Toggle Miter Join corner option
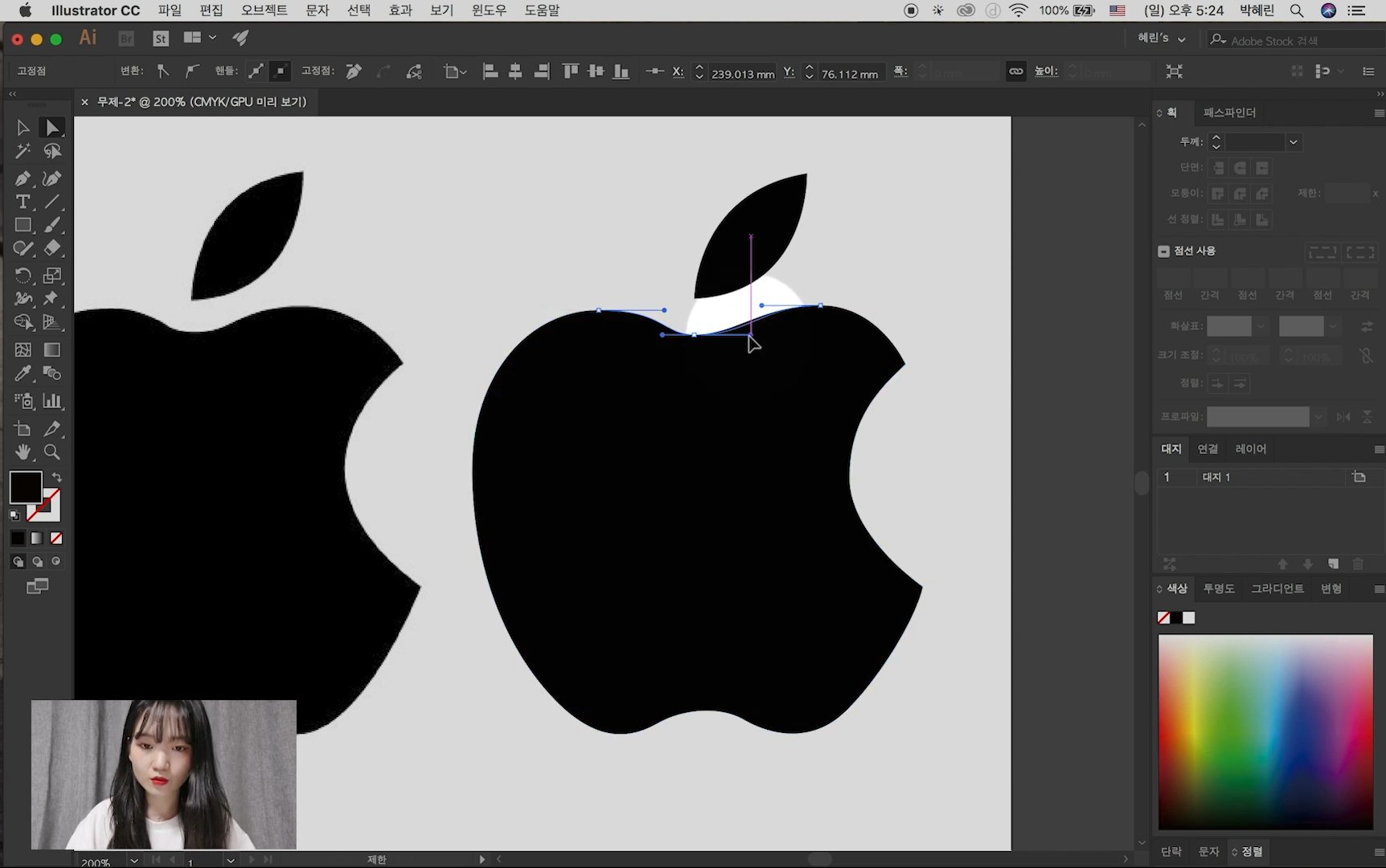The width and height of the screenshot is (1386, 868). 1219,194
